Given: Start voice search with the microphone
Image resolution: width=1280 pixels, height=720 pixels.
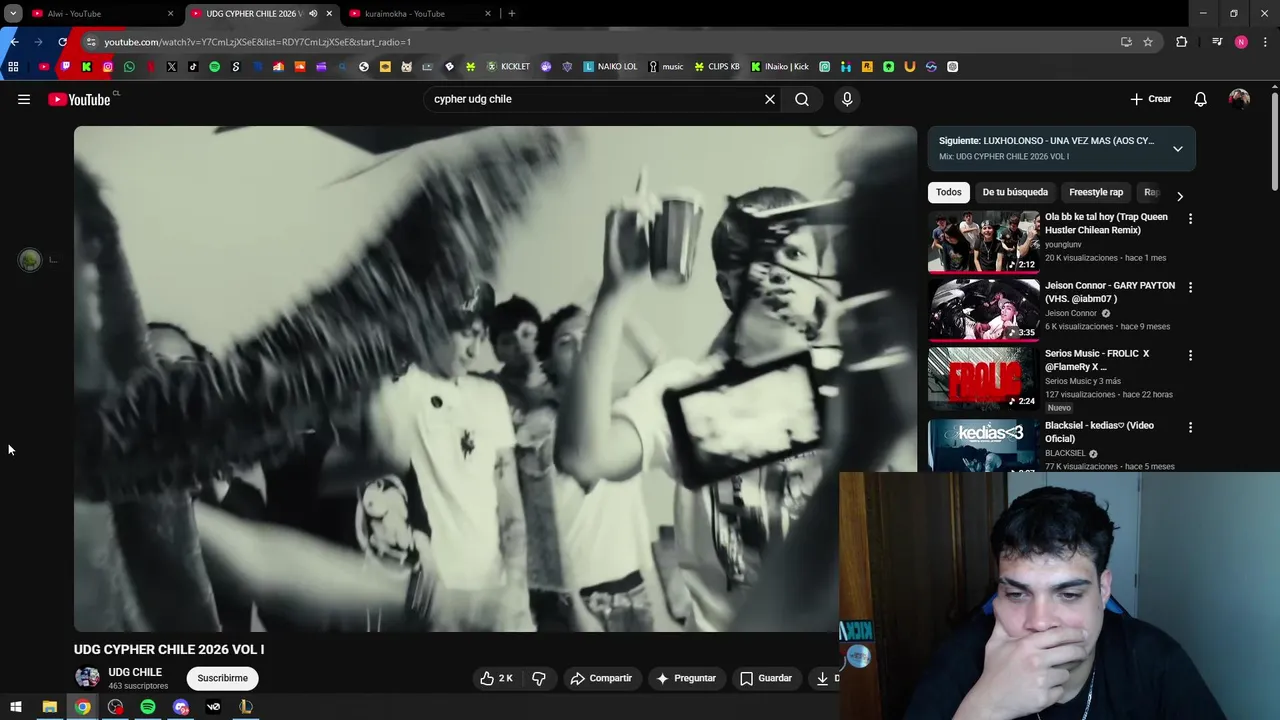Looking at the screenshot, I should click(847, 99).
